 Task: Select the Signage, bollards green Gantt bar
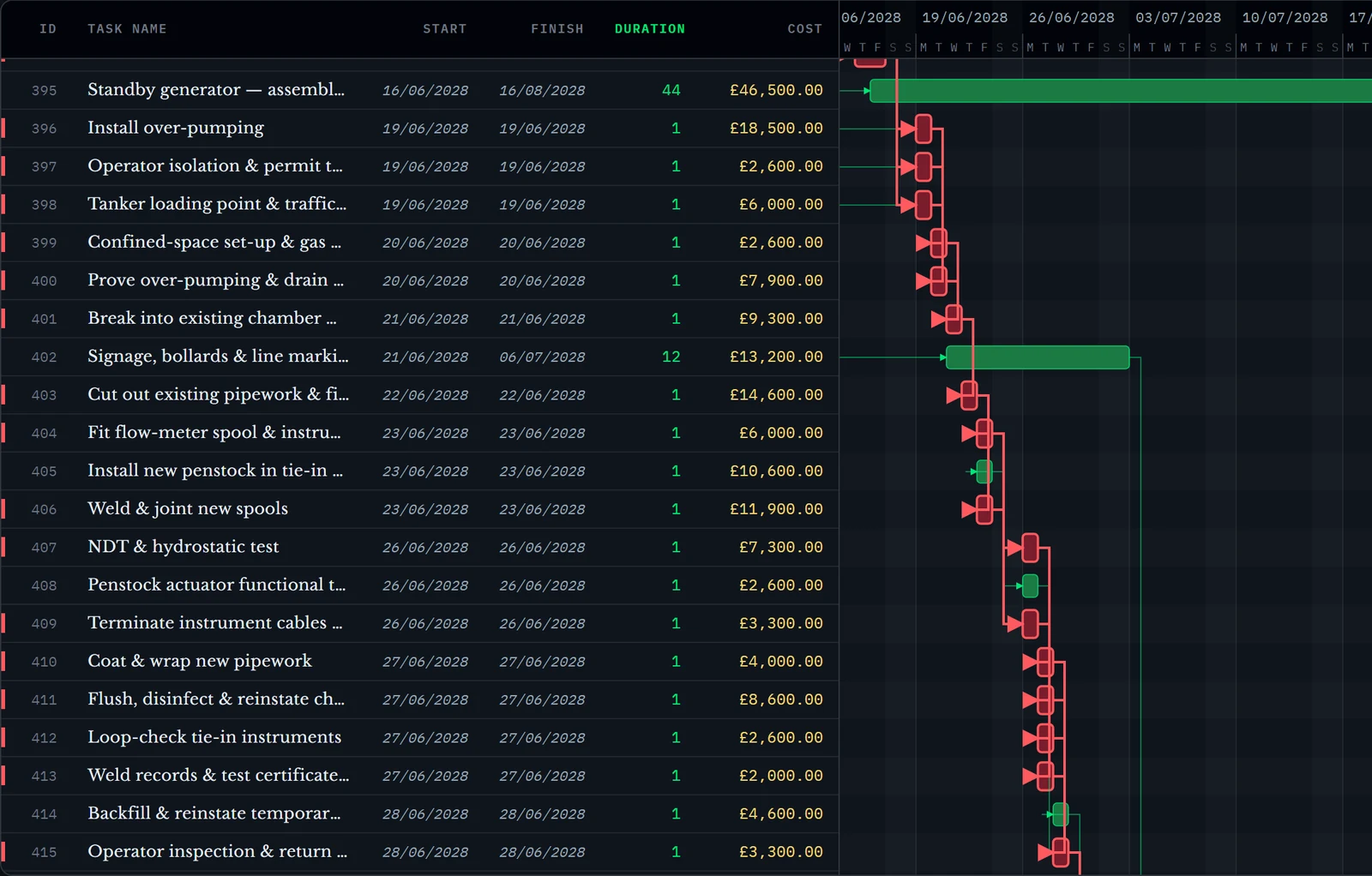coord(1038,357)
